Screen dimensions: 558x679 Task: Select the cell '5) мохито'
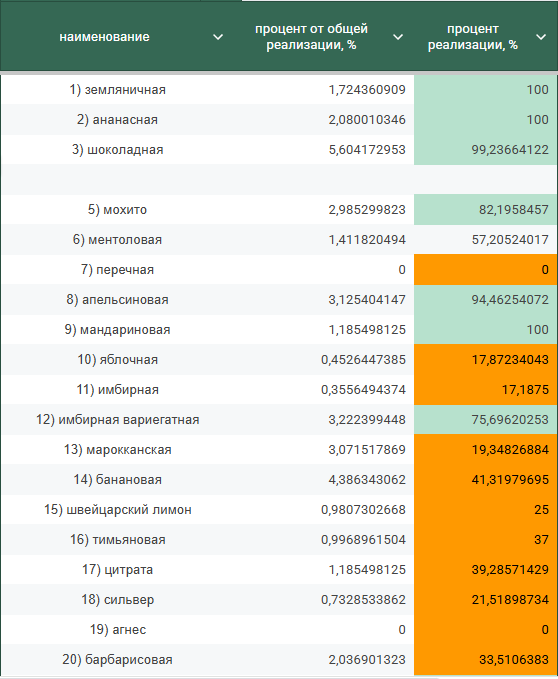[x=117, y=210]
